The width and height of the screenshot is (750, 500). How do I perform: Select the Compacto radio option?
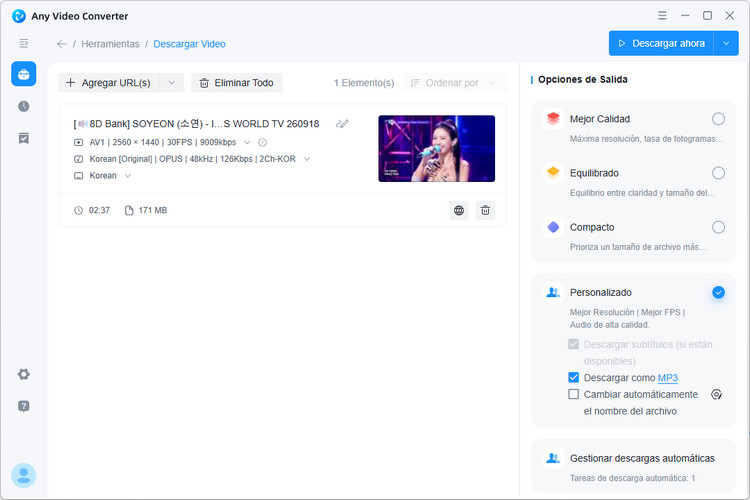pos(718,227)
